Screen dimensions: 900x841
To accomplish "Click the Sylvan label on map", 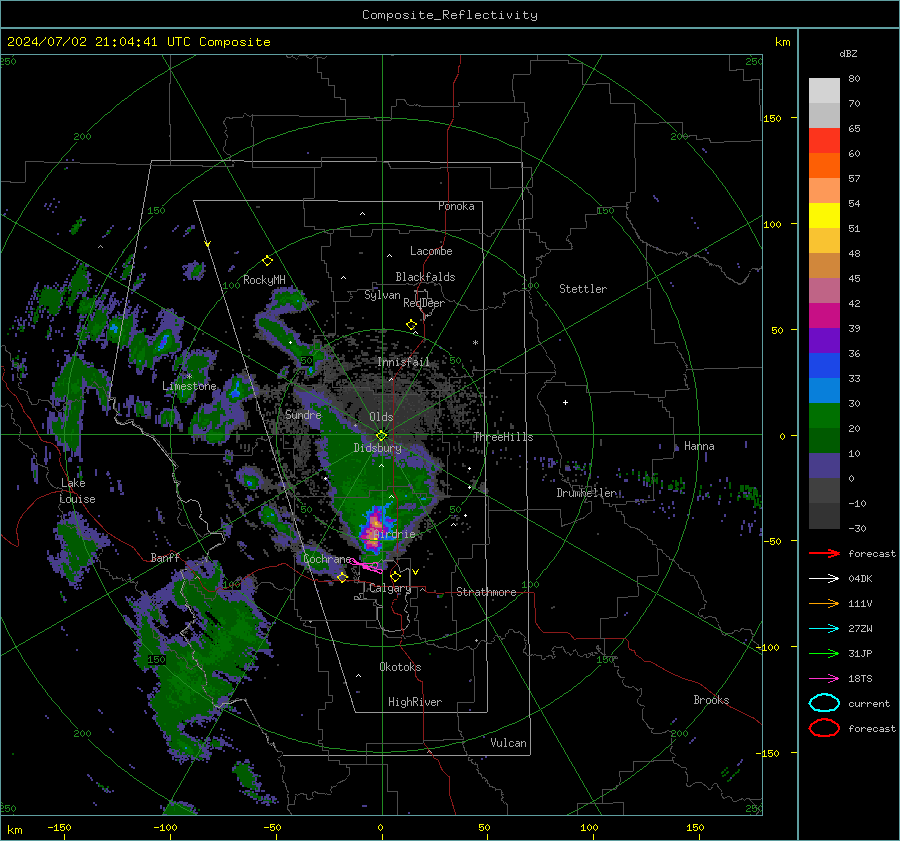I will point(382,295).
